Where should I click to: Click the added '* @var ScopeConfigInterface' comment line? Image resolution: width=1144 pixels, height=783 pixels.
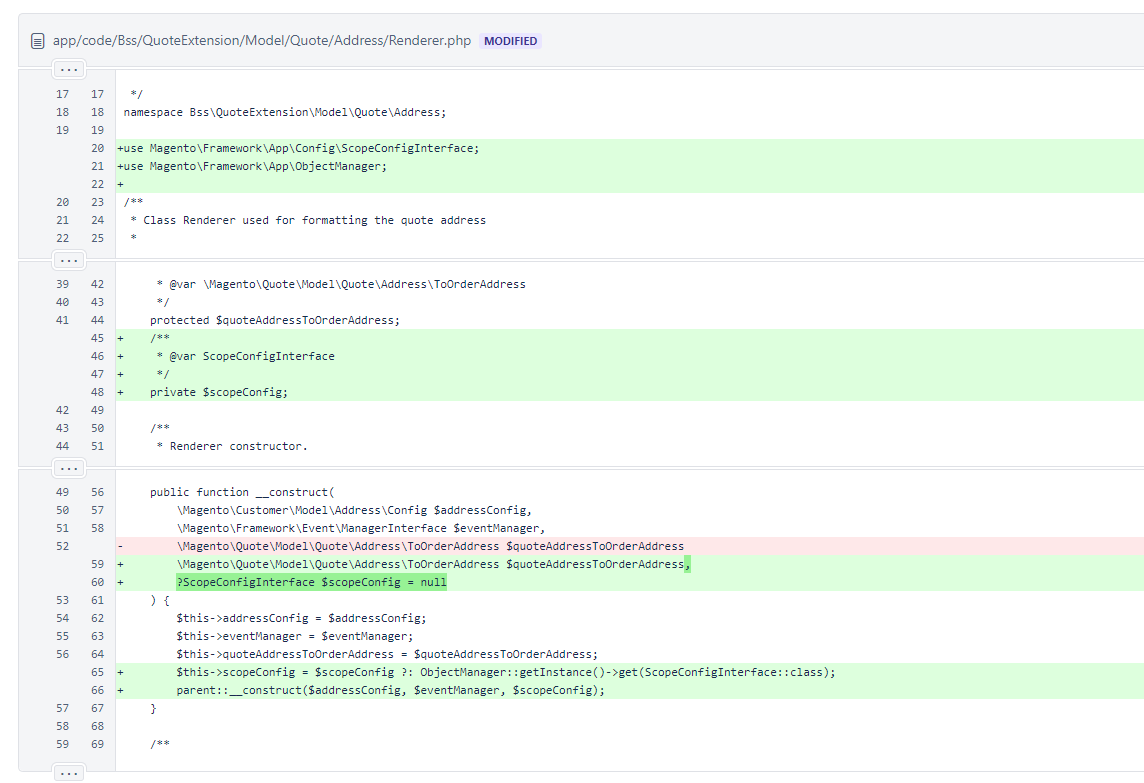click(245, 356)
